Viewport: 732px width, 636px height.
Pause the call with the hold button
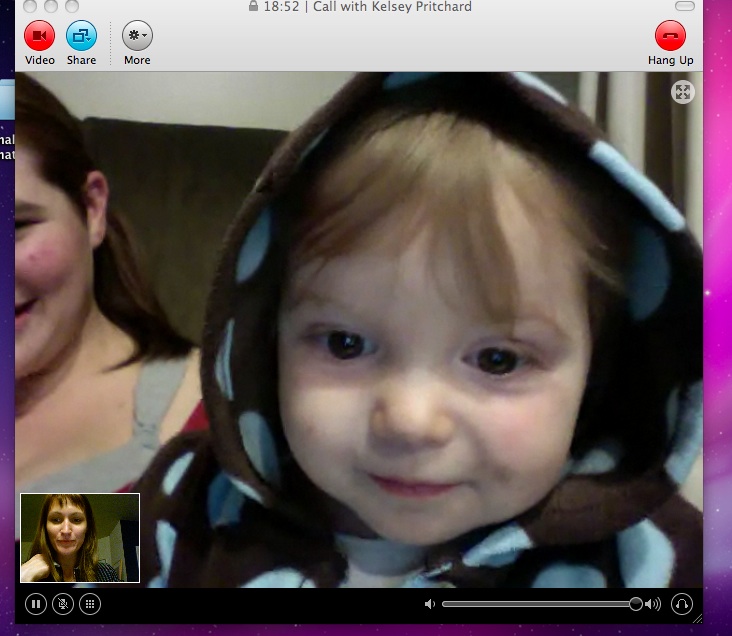coord(36,604)
